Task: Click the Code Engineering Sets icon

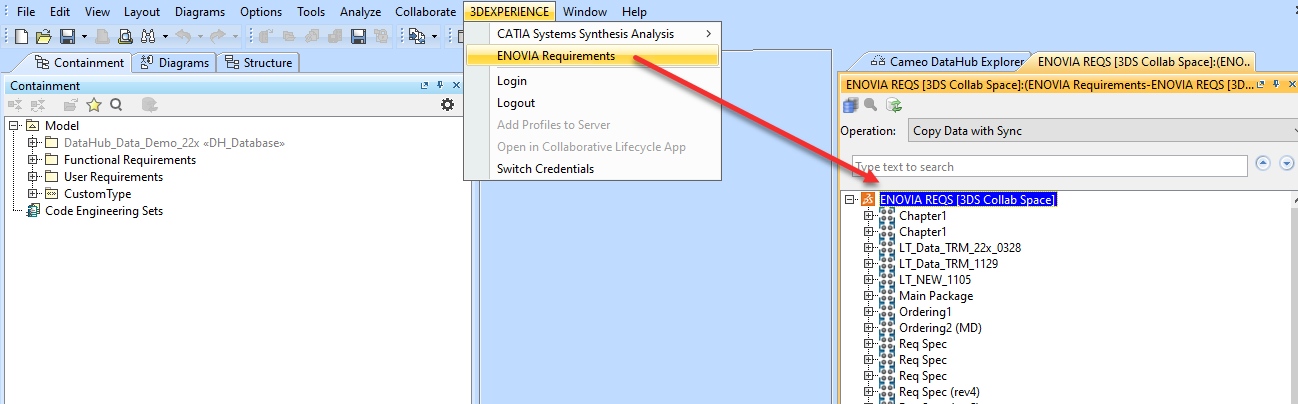Action: 35,211
